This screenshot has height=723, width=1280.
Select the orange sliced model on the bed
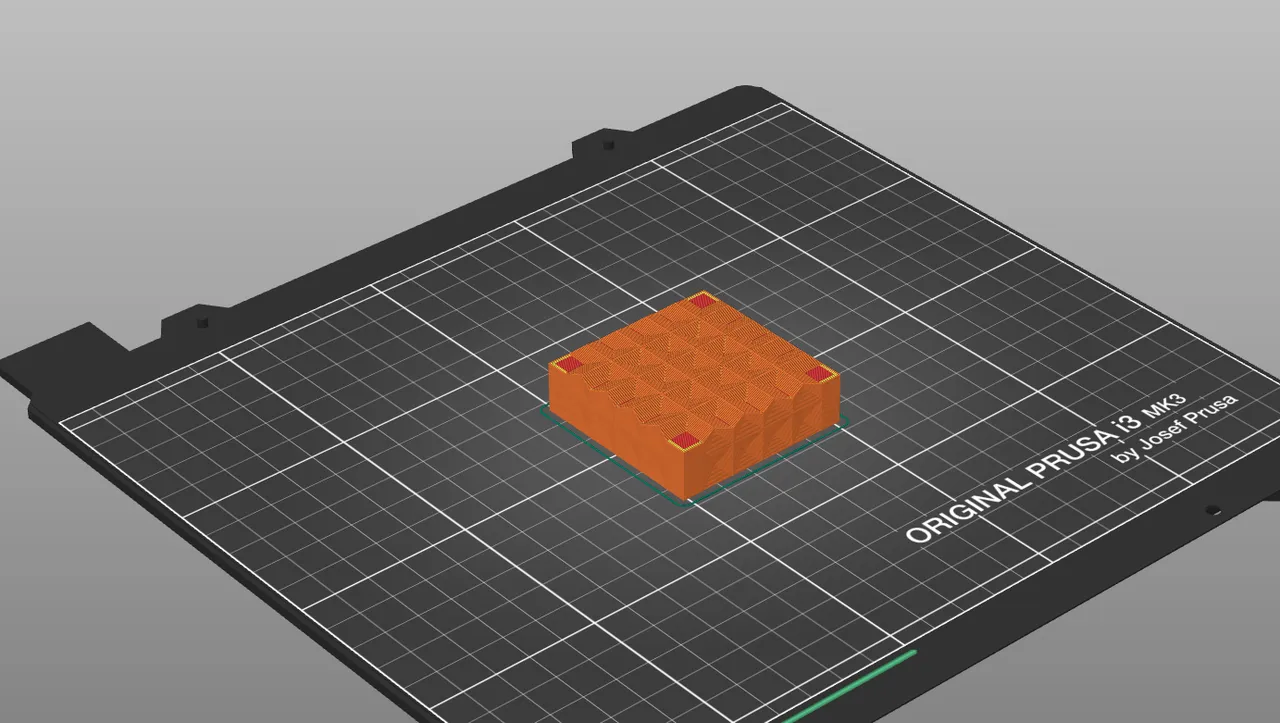coord(693,395)
